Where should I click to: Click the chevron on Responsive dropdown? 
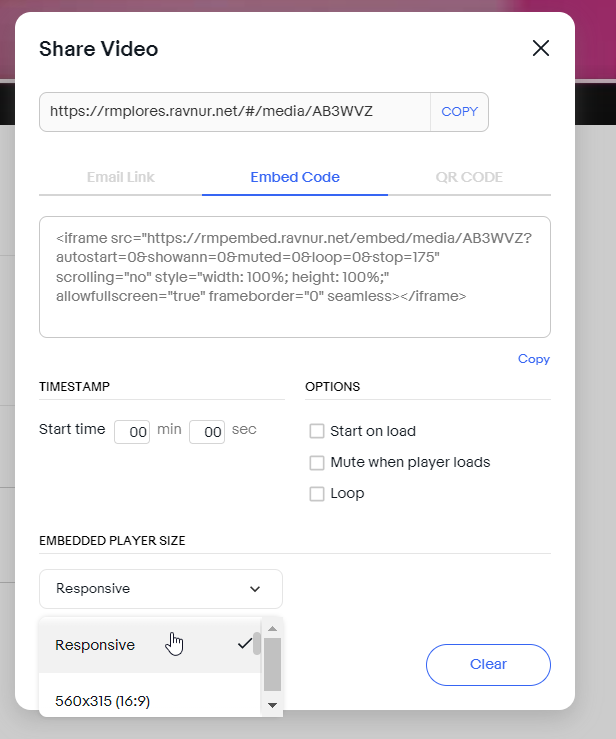[x=255, y=589]
